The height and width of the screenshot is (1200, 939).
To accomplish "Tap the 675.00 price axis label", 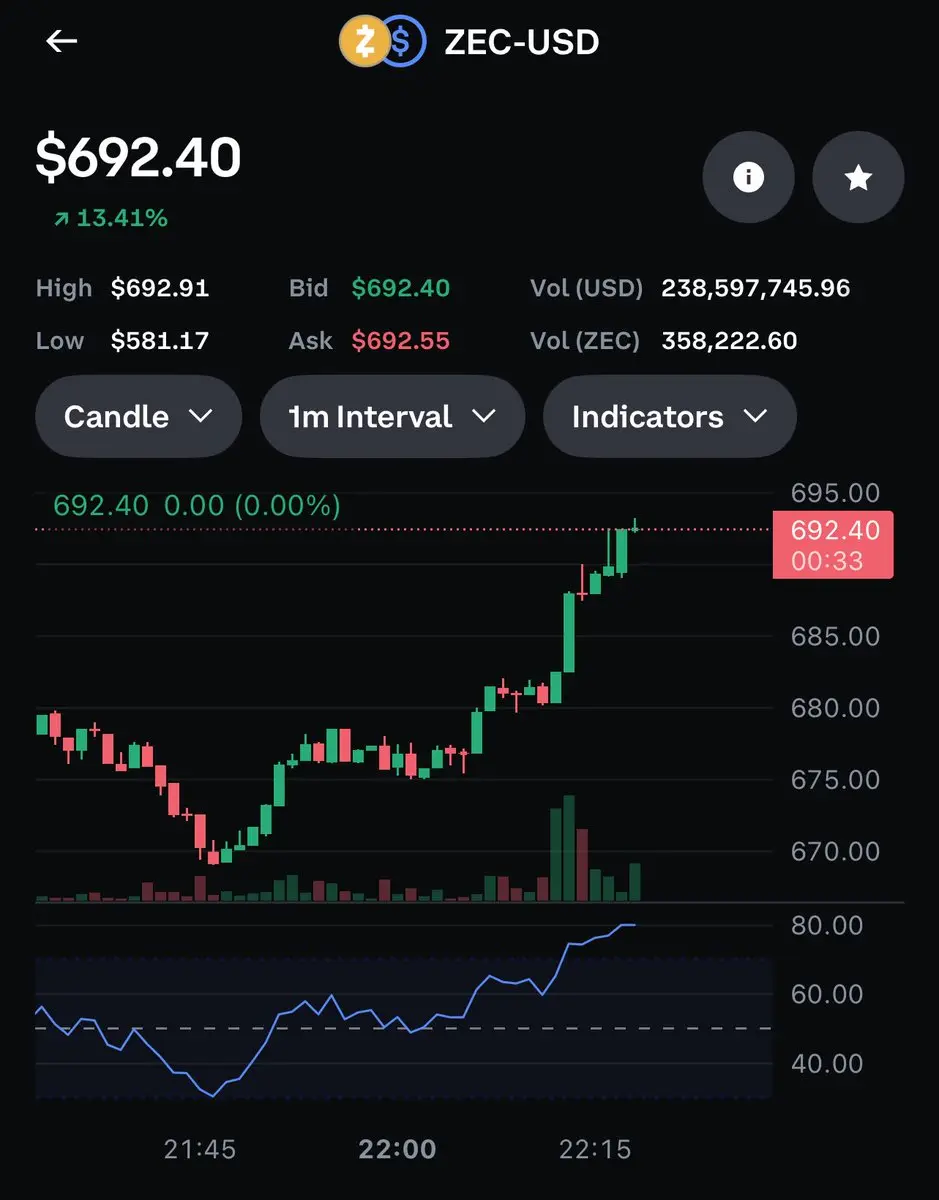I will click(835, 779).
